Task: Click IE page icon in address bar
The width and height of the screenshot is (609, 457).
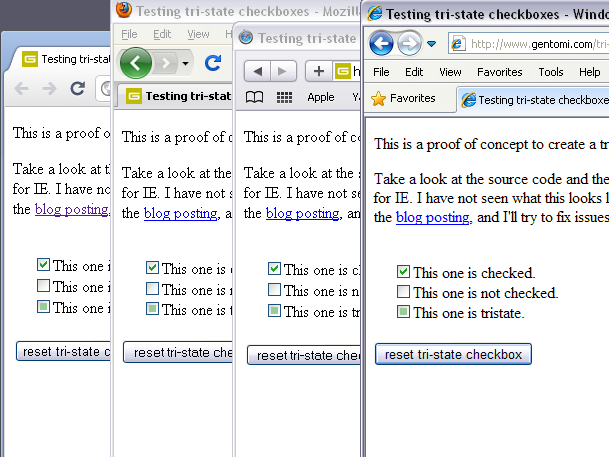Action: 458,44
